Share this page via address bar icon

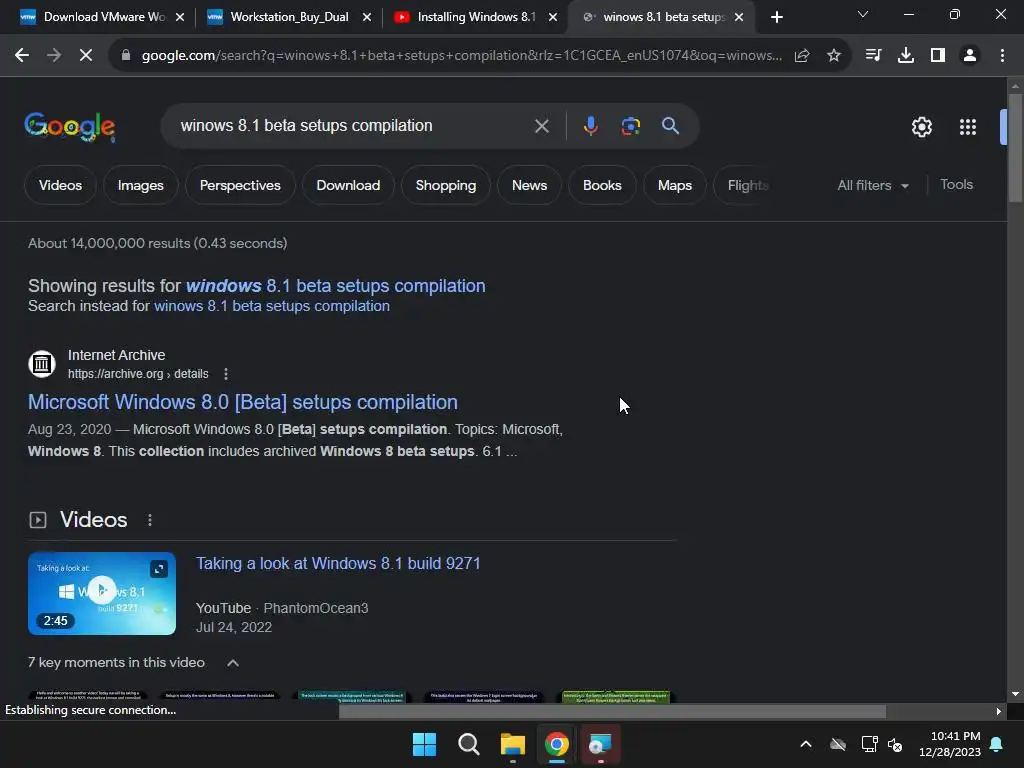pos(802,56)
